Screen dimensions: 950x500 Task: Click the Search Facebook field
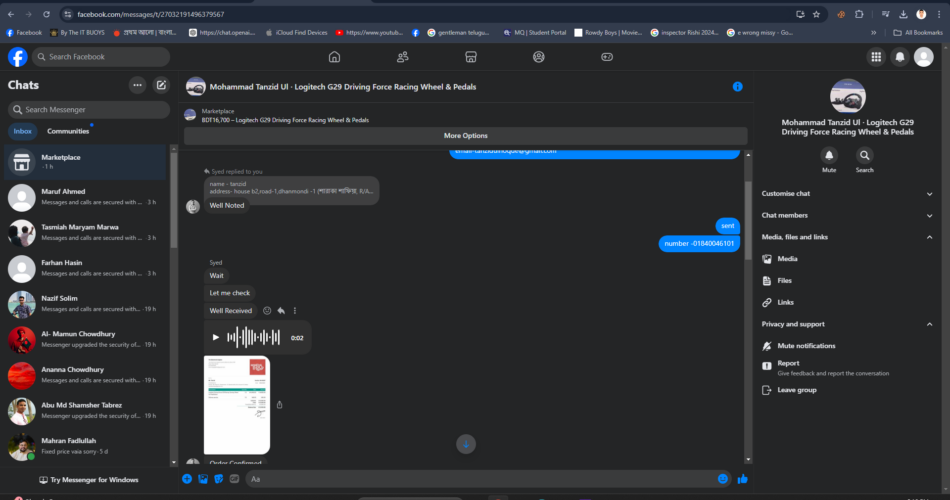pos(101,57)
